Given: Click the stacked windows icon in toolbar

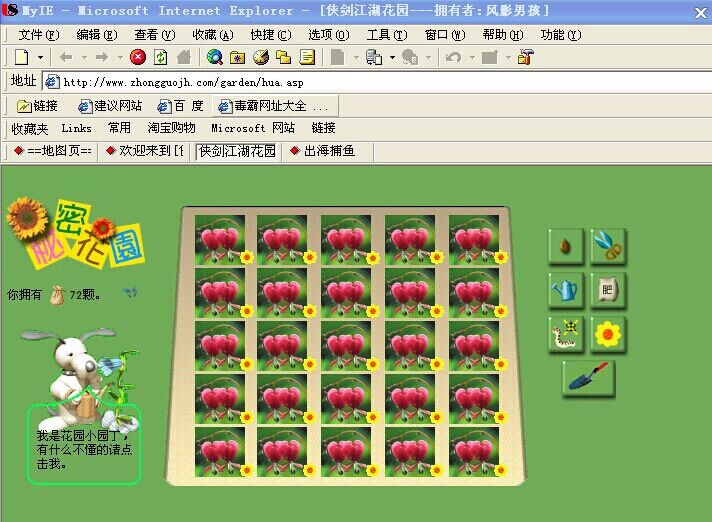Looking at the screenshot, I should 284,57.
